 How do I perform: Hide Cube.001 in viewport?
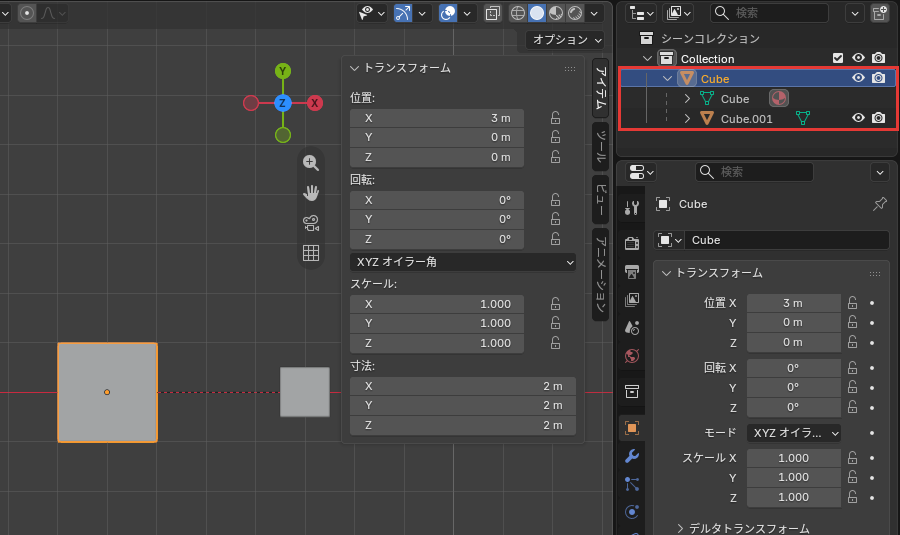(858, 118)
